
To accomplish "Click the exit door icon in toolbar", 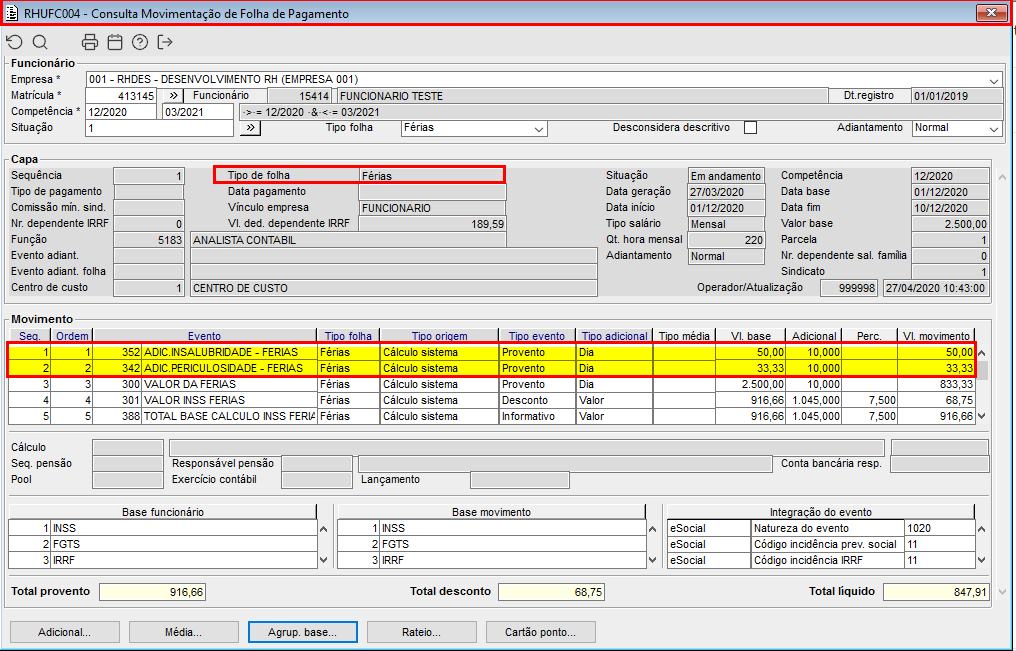I will click(165, 42).
